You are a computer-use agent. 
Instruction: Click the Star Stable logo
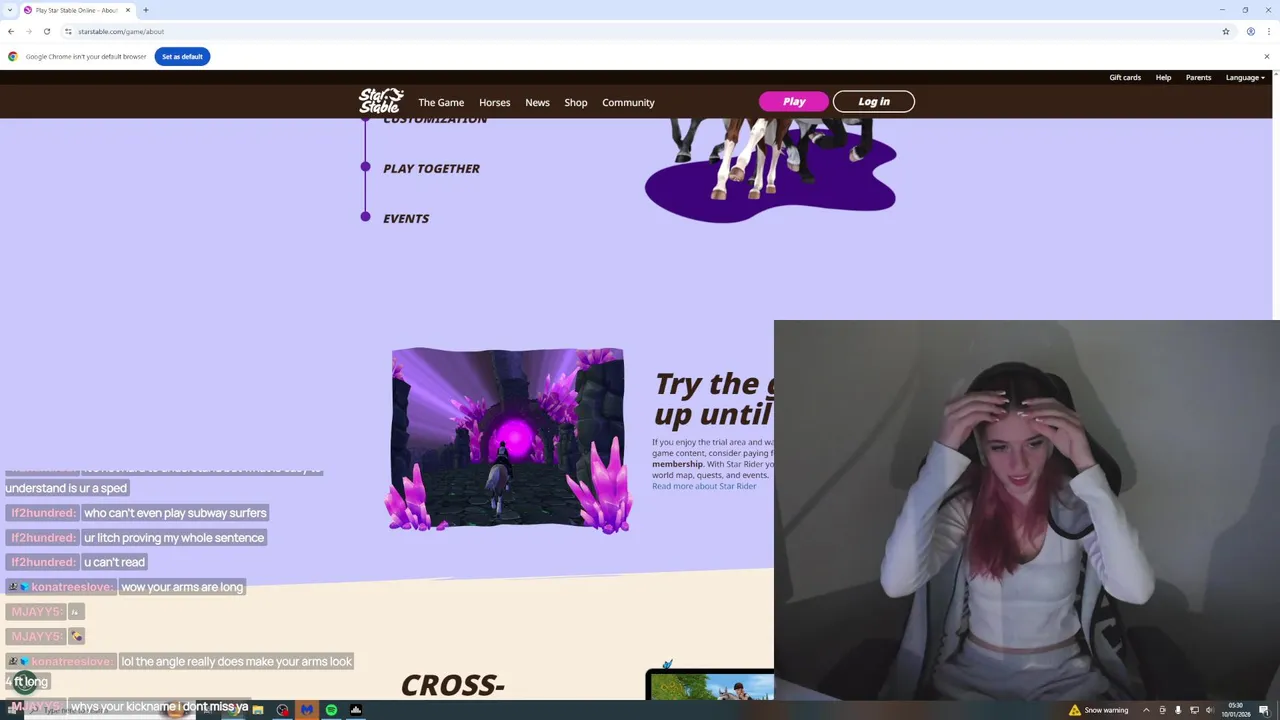[381, 101]
